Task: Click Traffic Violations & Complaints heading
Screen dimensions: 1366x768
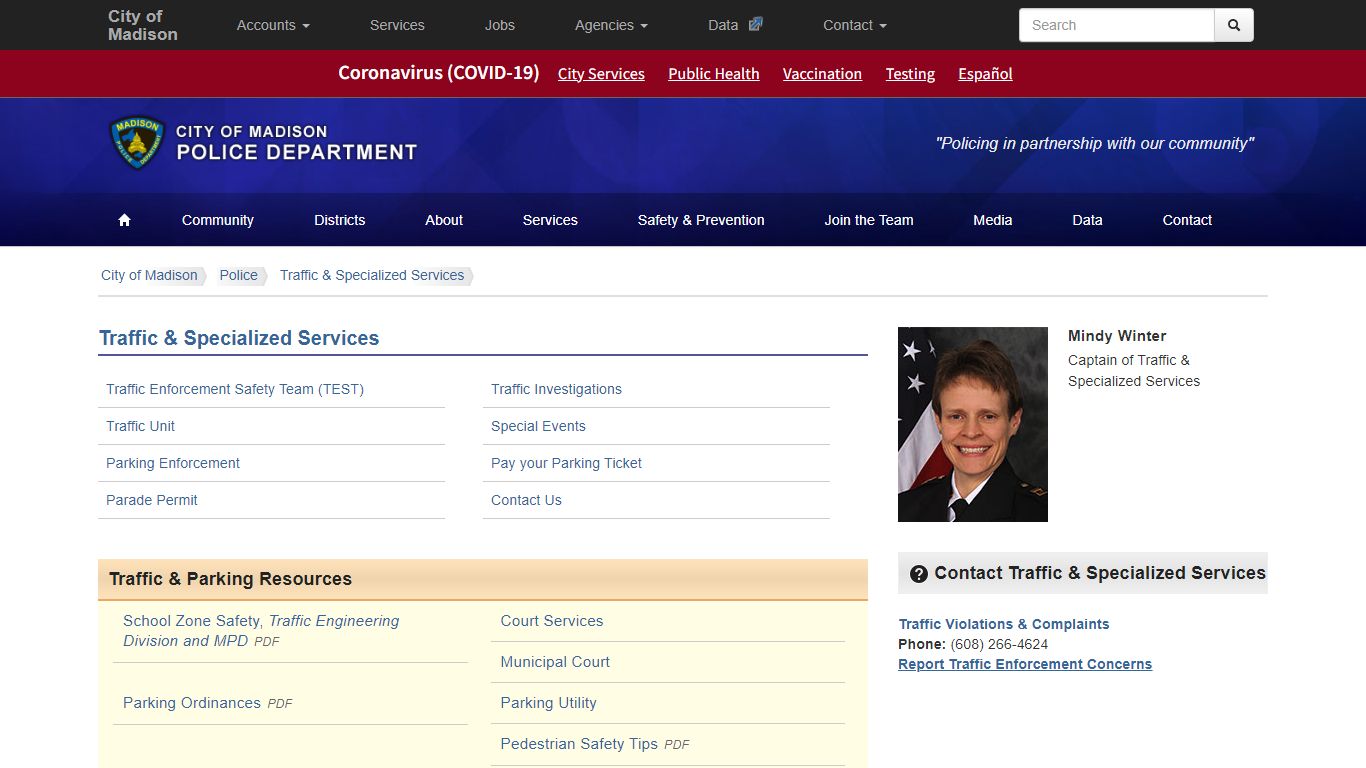Action: pos(1004,624)
